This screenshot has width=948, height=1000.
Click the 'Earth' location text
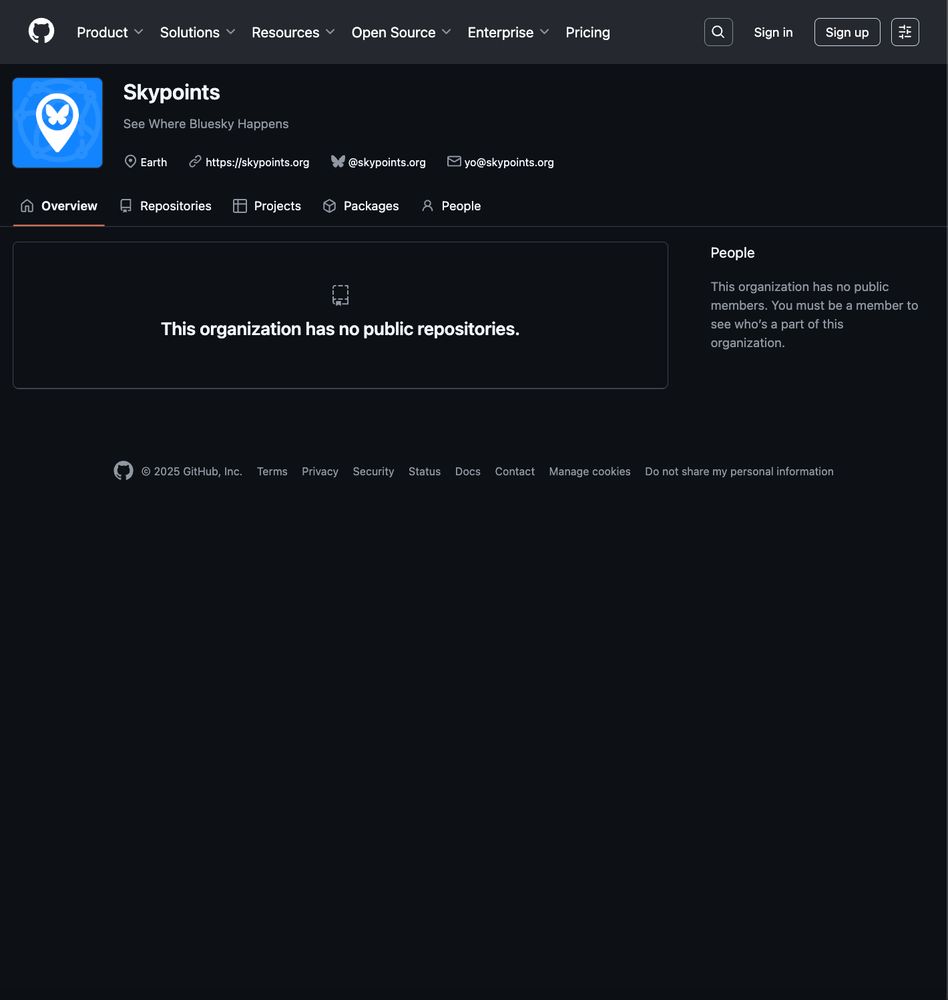[154, 162]
